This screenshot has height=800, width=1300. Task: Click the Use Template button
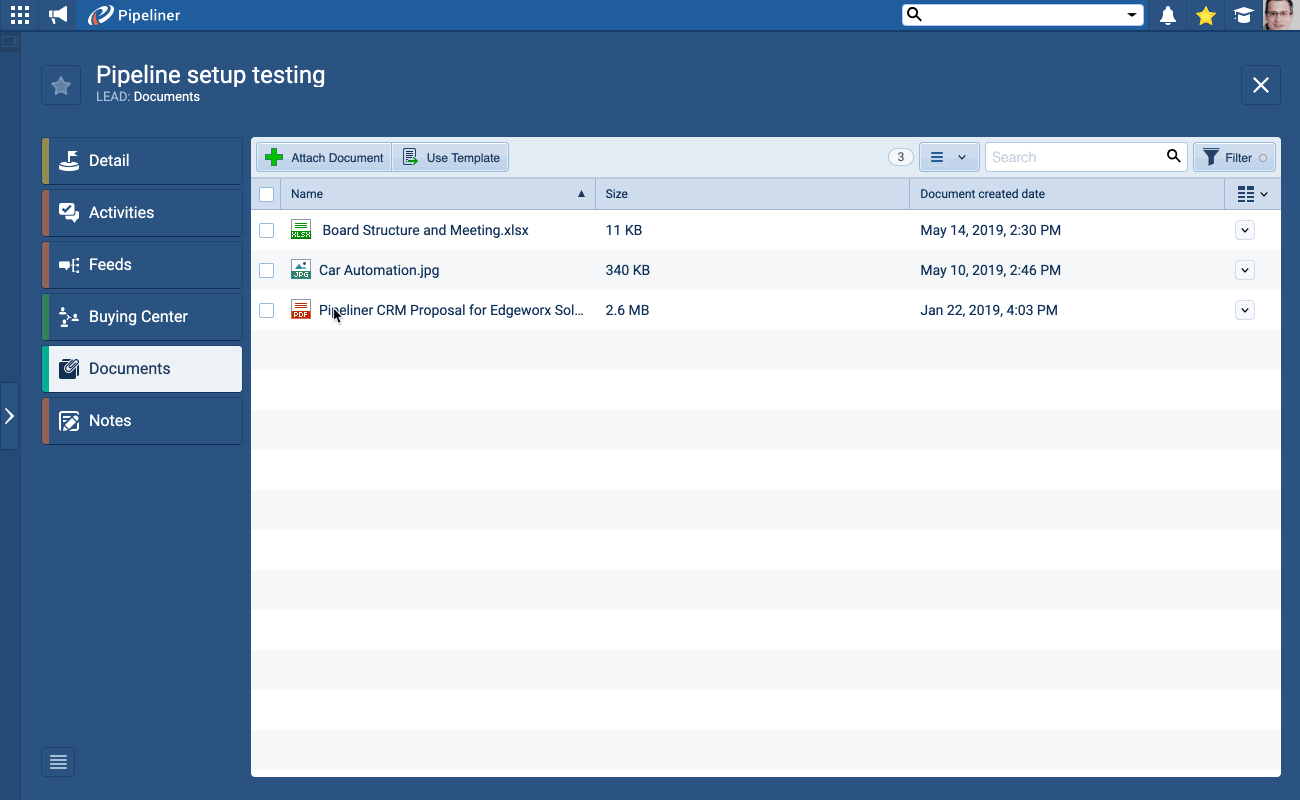coord(451,158)
